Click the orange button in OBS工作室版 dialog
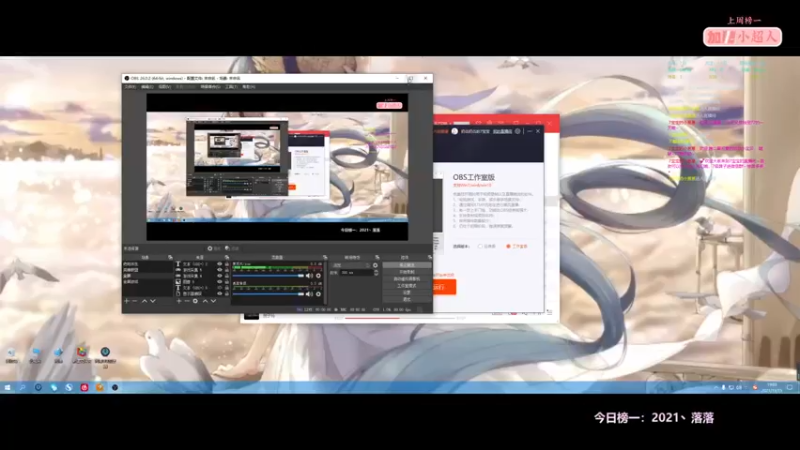Screen dimensions: 800x450 [443, 287]
